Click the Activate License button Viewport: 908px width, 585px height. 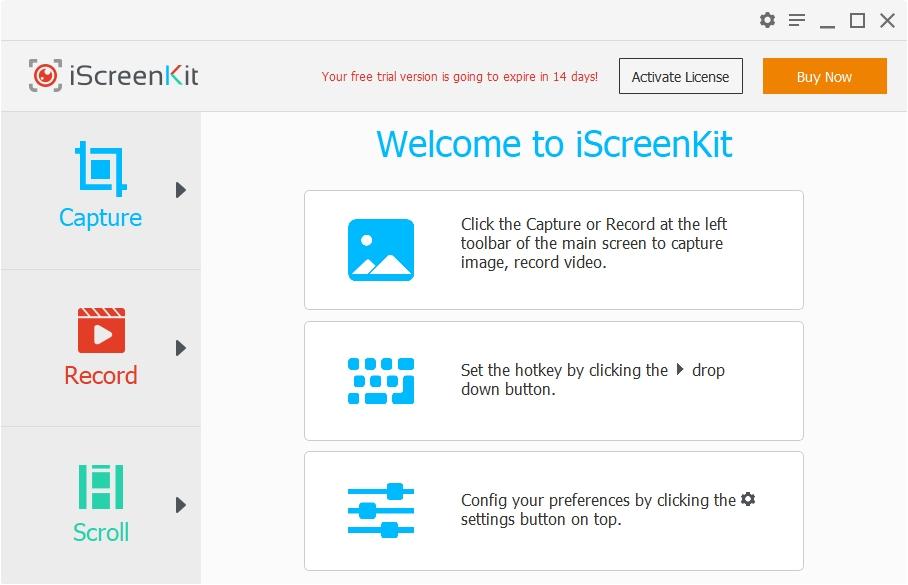pos(680,76)
